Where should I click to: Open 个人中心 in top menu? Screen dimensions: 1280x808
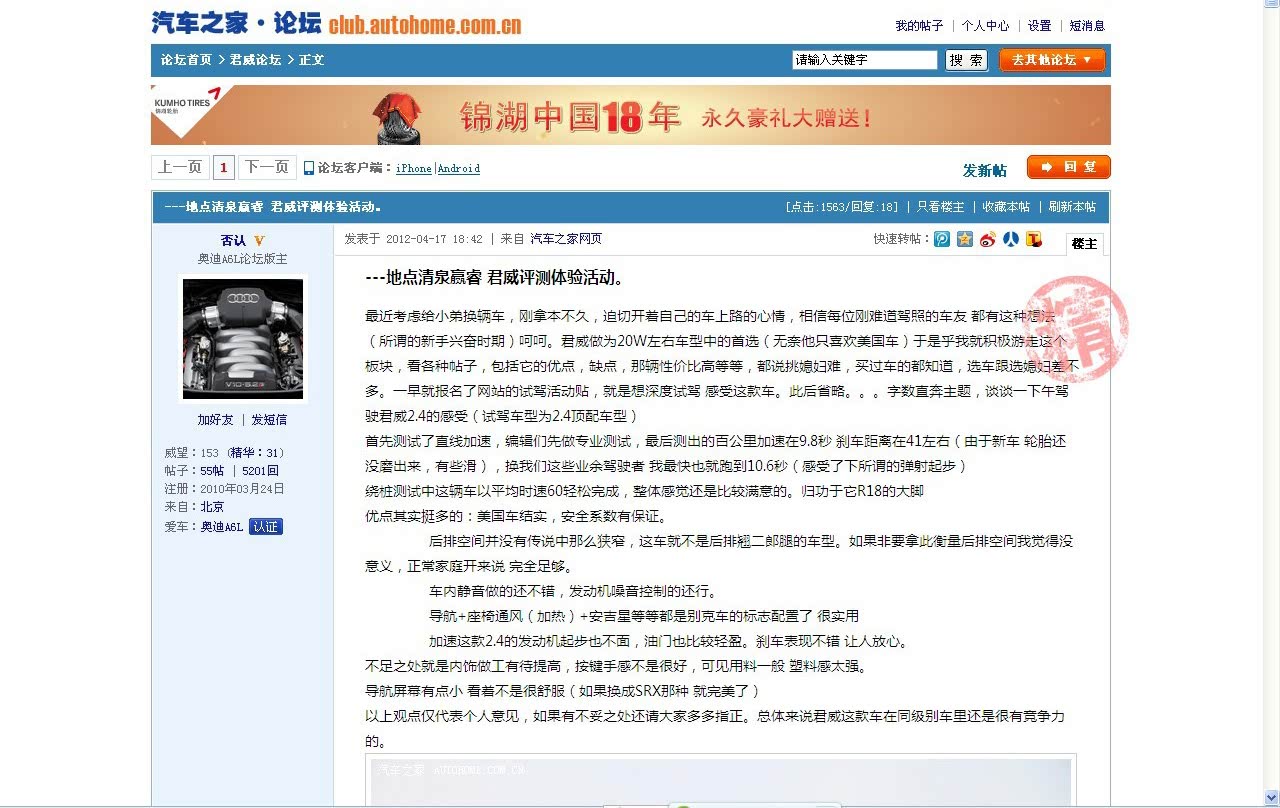coord(986,26)
